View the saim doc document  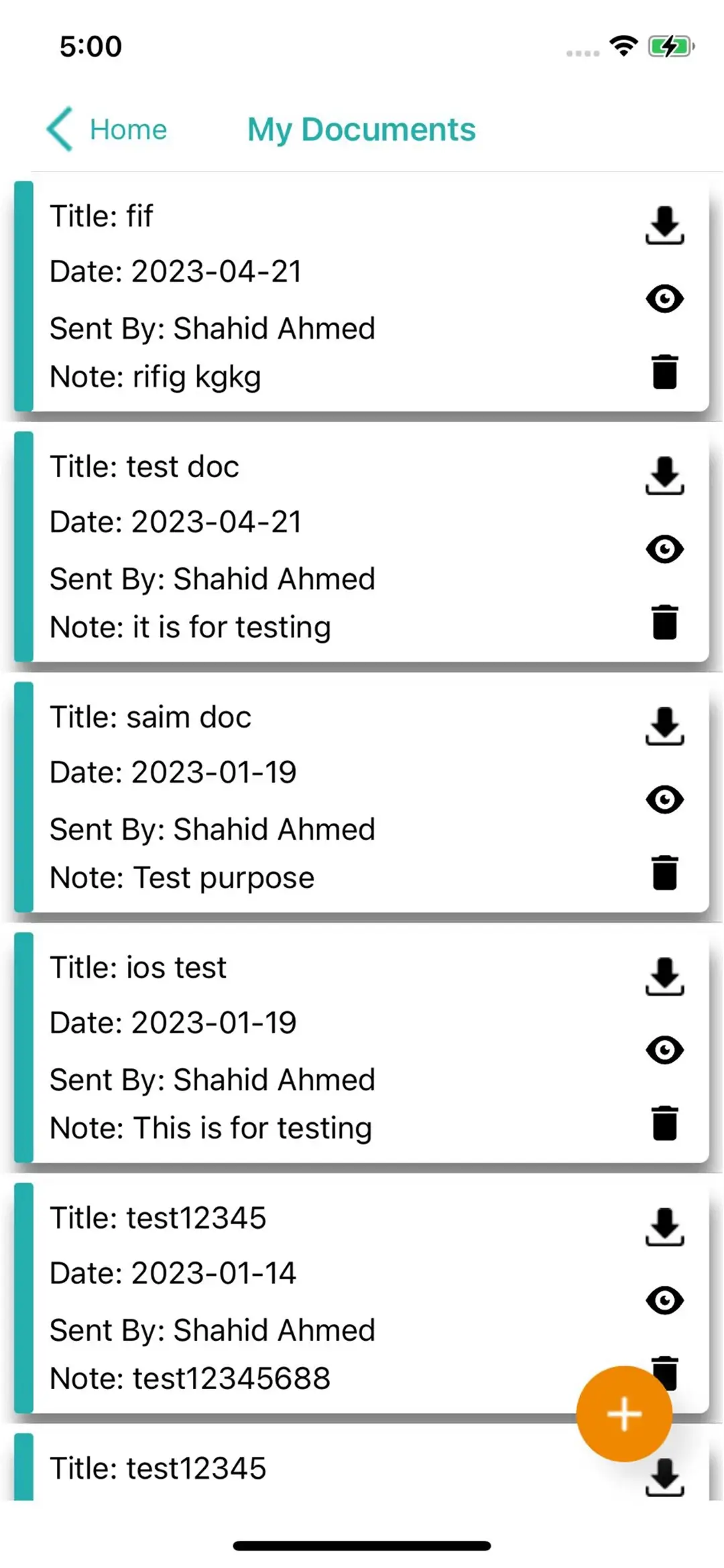click(x=664, y=799)
